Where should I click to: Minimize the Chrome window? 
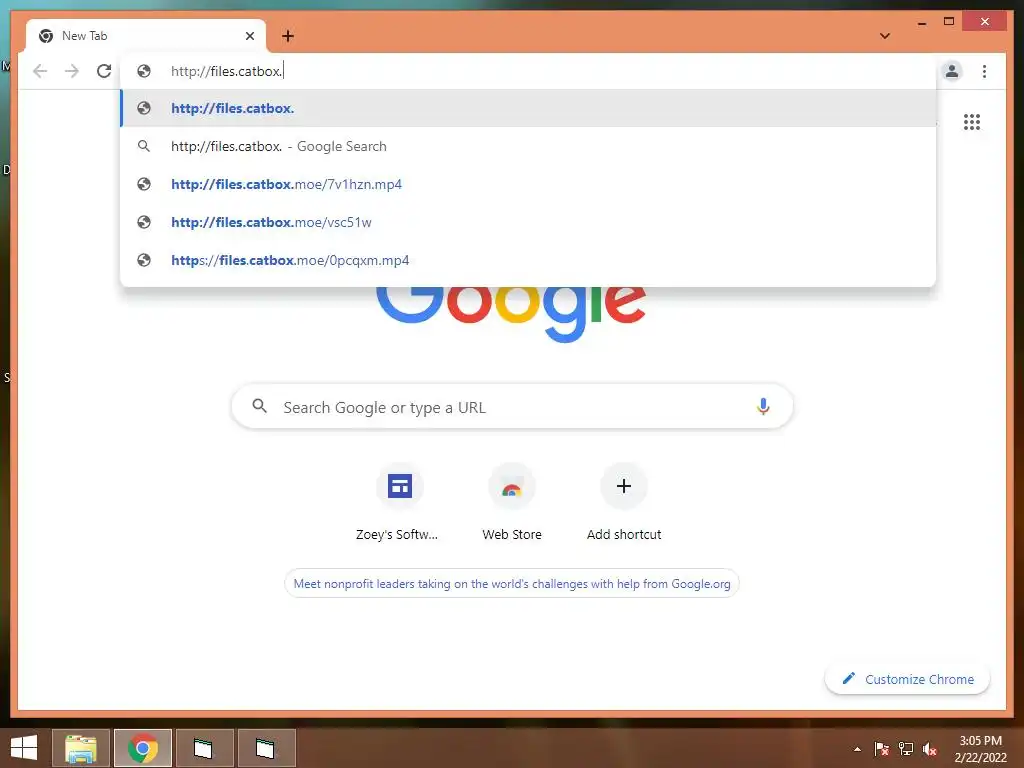921,23
